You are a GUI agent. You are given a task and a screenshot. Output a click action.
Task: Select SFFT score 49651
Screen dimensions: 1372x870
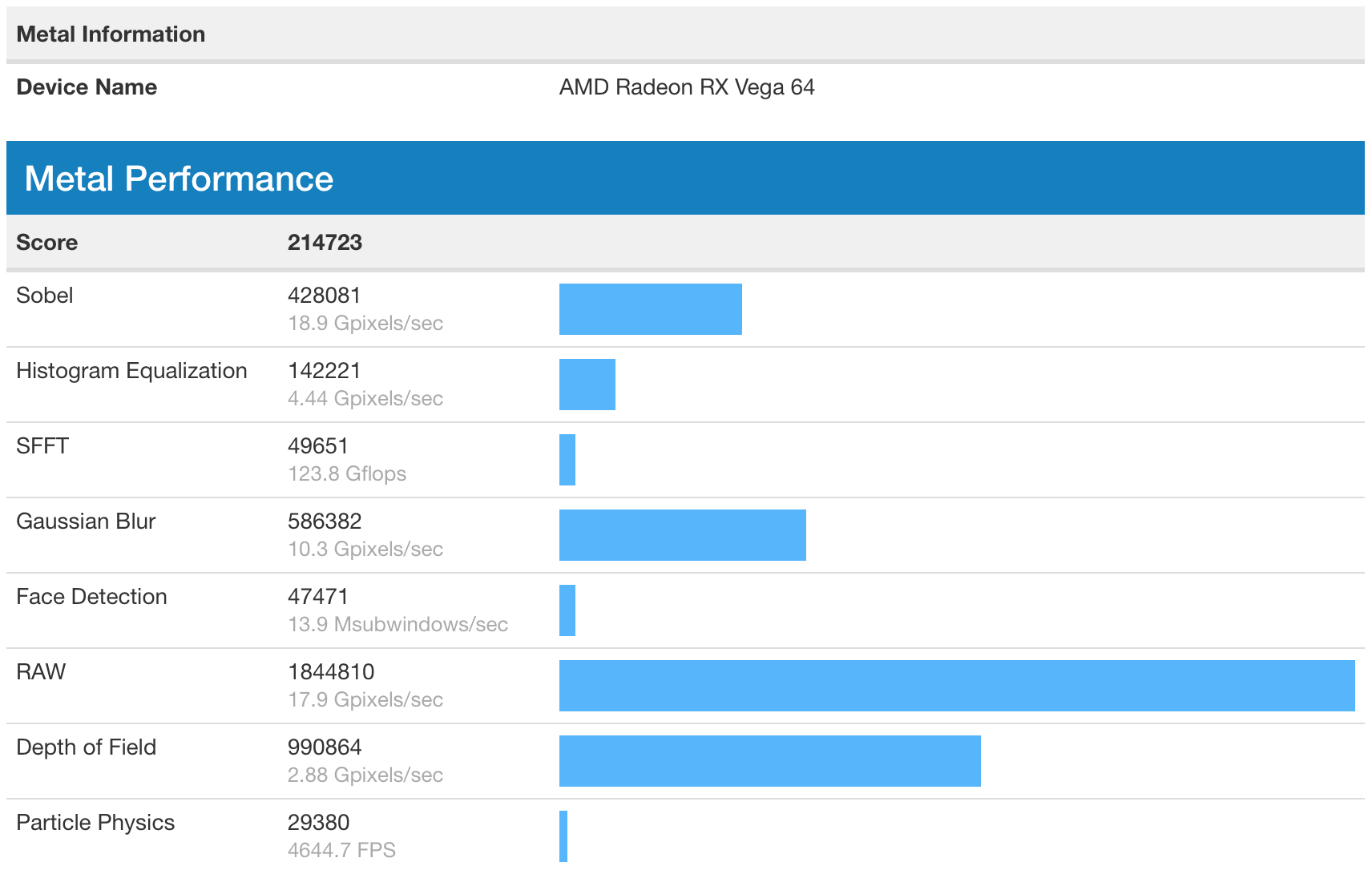click(318, 446)
